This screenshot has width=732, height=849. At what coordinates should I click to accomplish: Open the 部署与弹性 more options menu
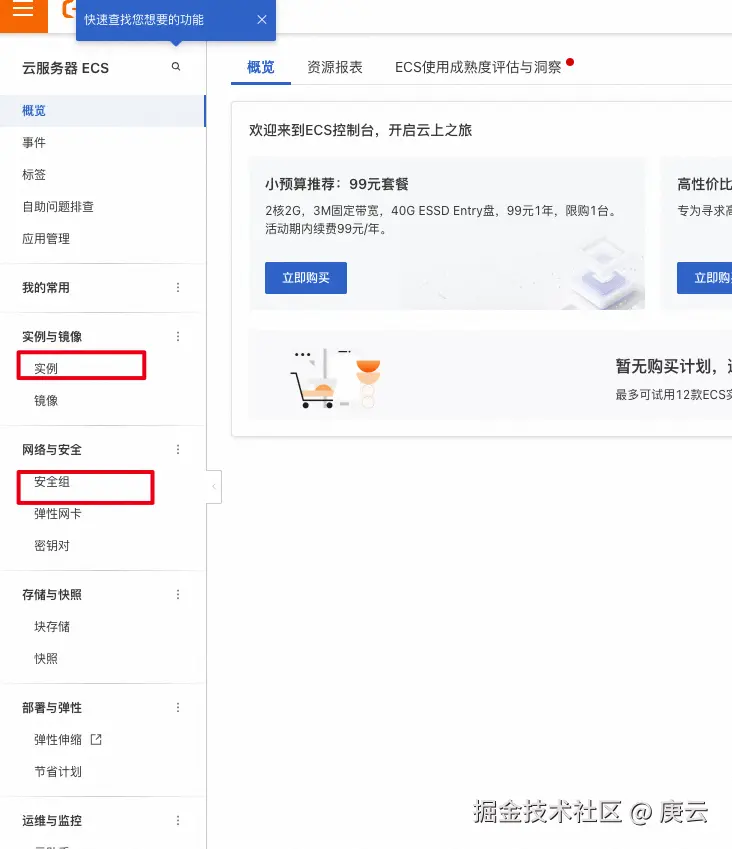coord(178,708)
